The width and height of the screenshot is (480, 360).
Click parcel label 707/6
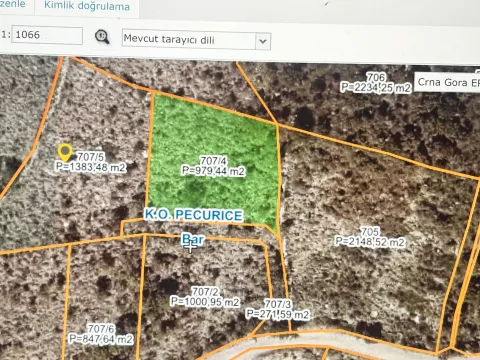(101, 329)
